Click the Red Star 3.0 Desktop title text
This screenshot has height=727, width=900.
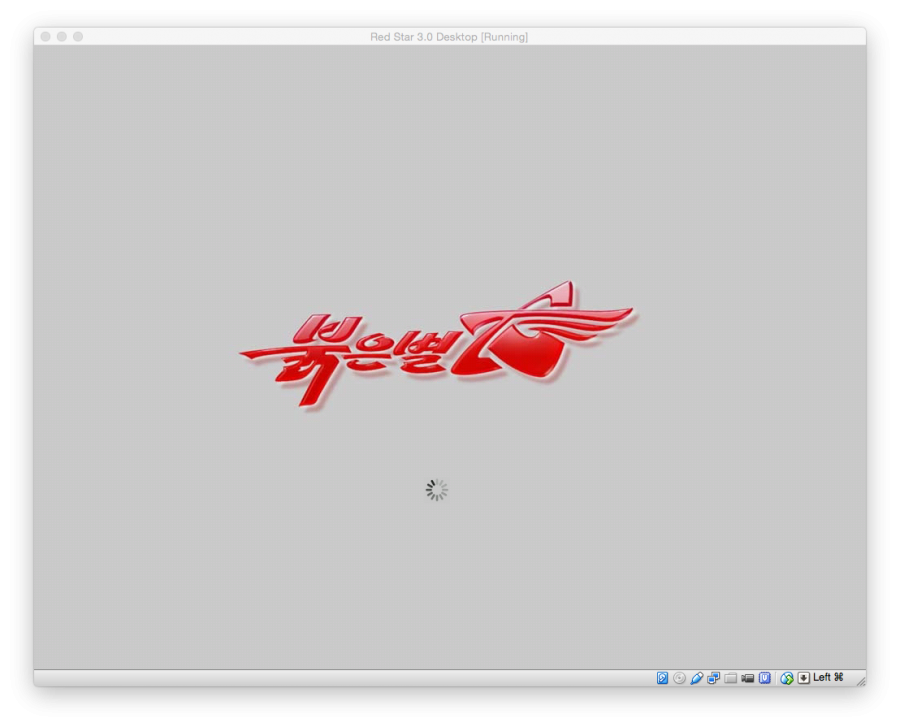pyautogui.click(x=449, y=37)
